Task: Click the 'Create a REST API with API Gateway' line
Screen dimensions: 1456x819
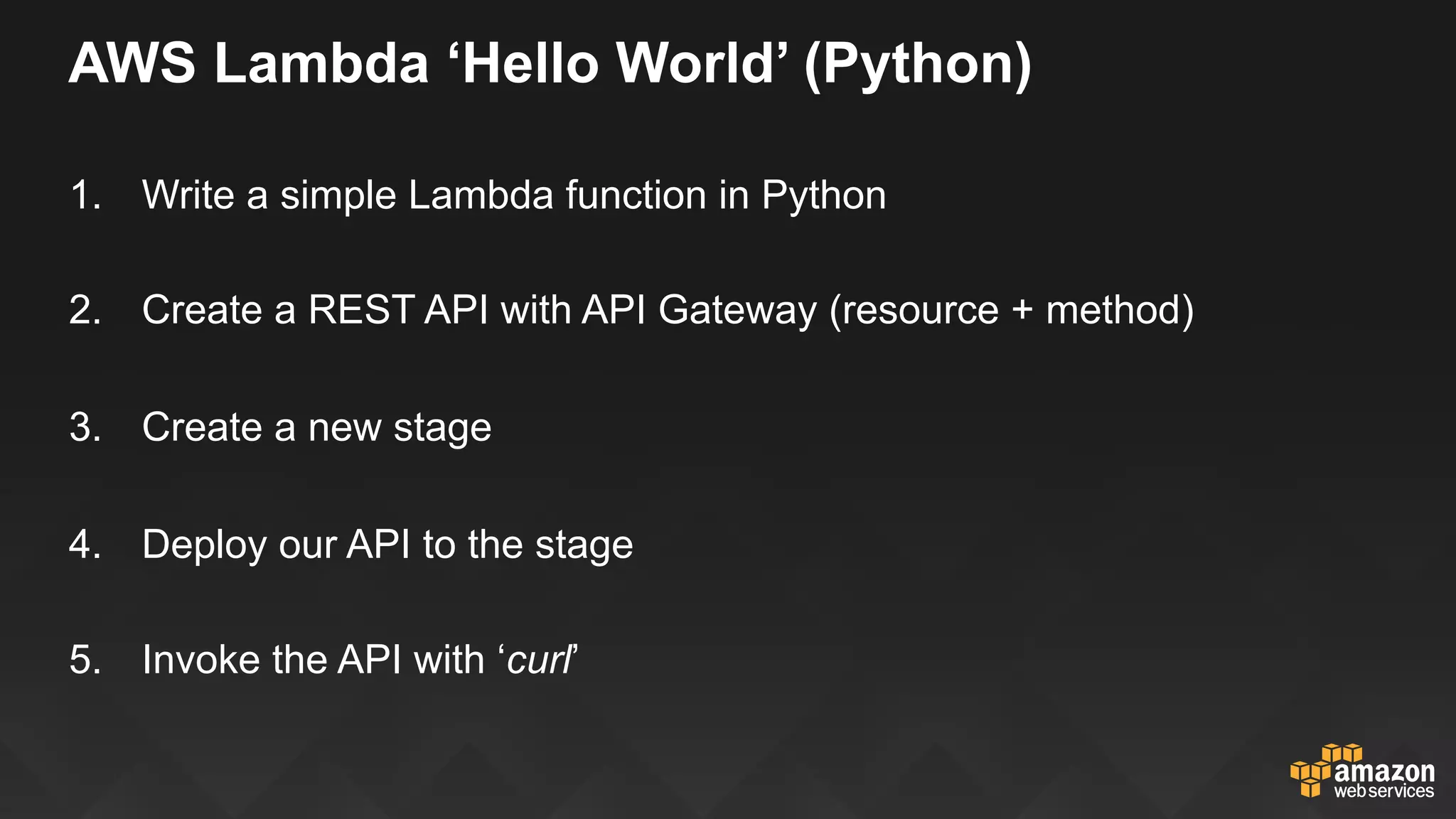Action: [479, 310]
